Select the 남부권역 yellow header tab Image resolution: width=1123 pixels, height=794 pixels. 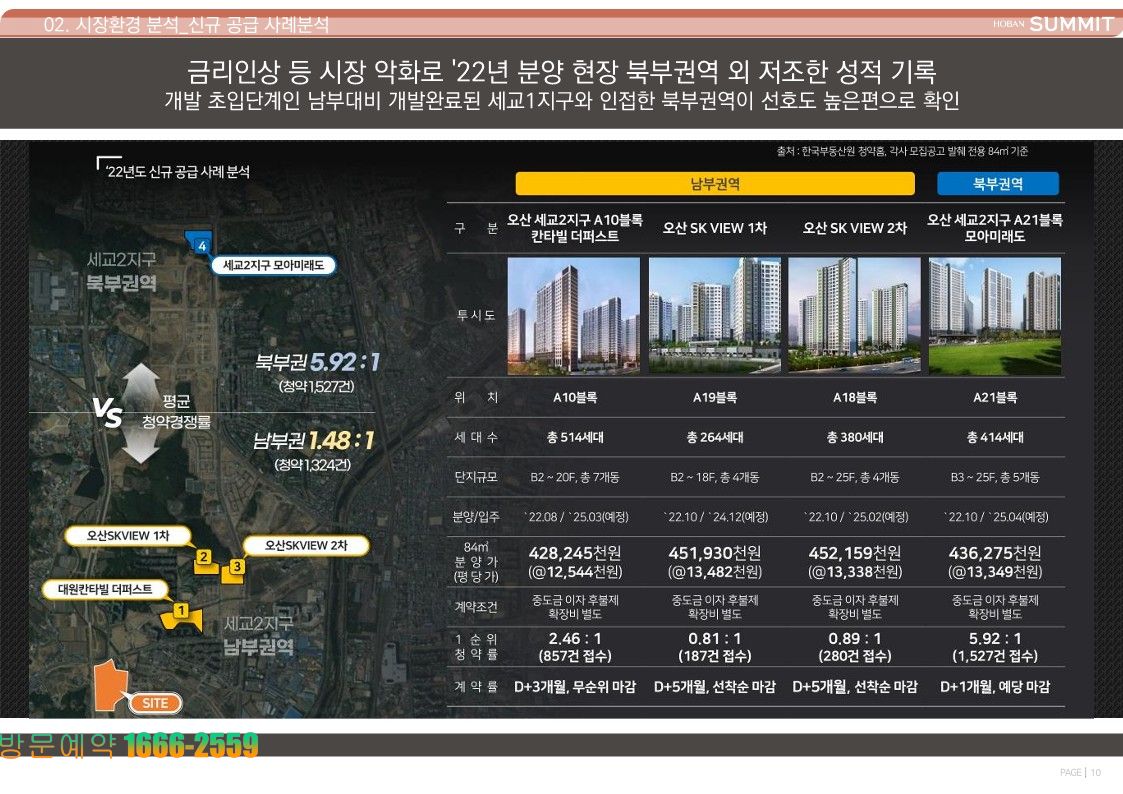tap(715, 184)
